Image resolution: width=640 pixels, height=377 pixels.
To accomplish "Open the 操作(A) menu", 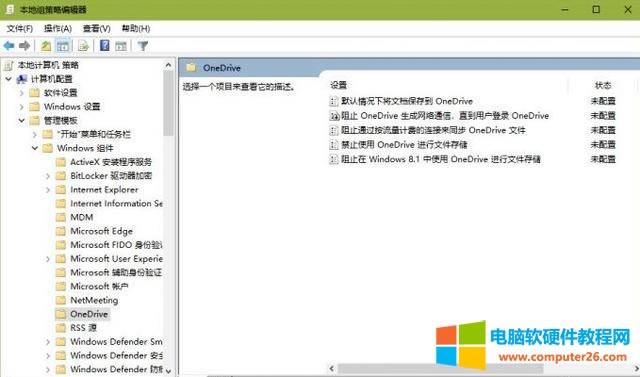I will (58, 28).
